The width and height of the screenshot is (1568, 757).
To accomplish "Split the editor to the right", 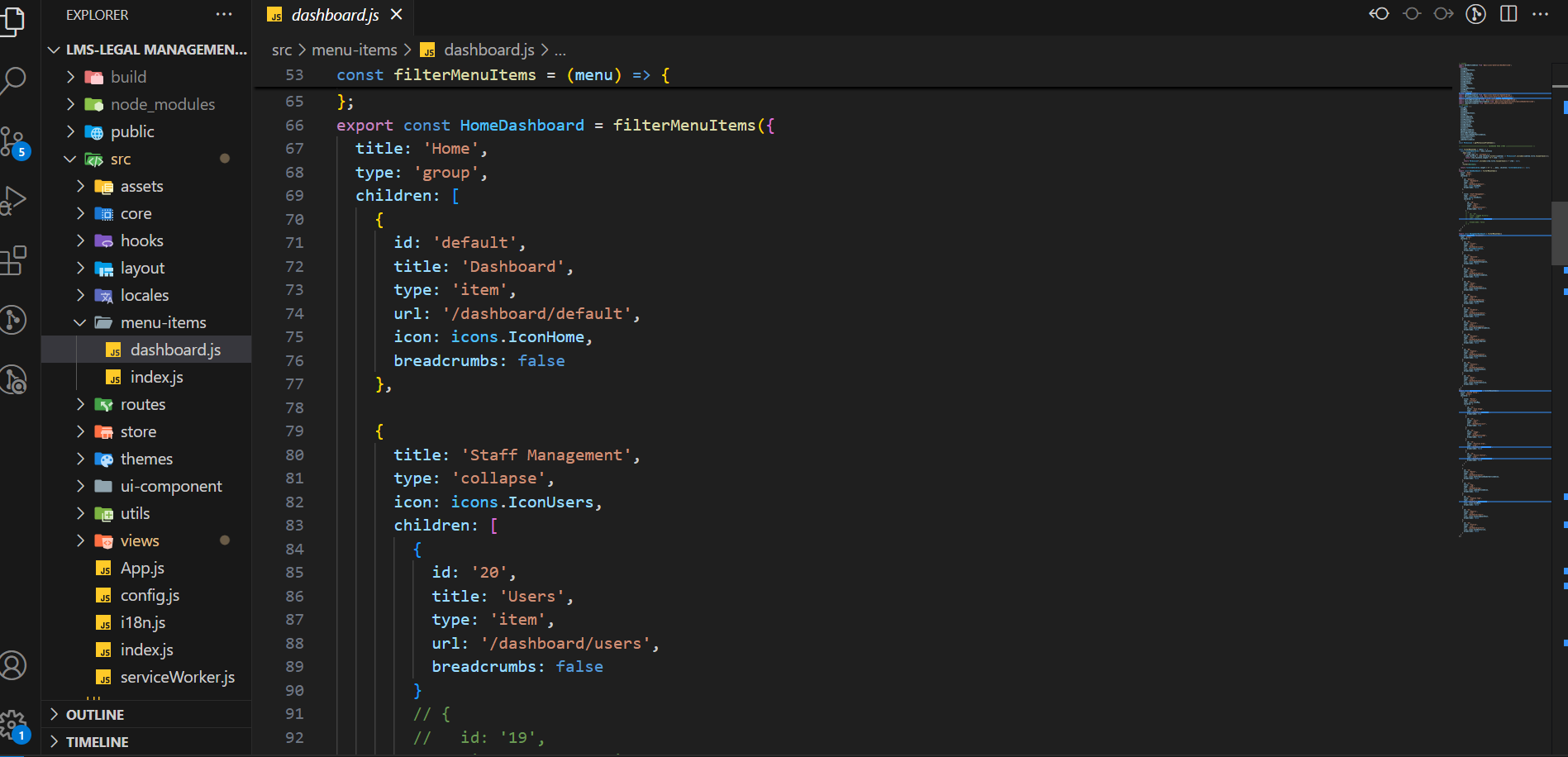I will (x=1508, y=14).
